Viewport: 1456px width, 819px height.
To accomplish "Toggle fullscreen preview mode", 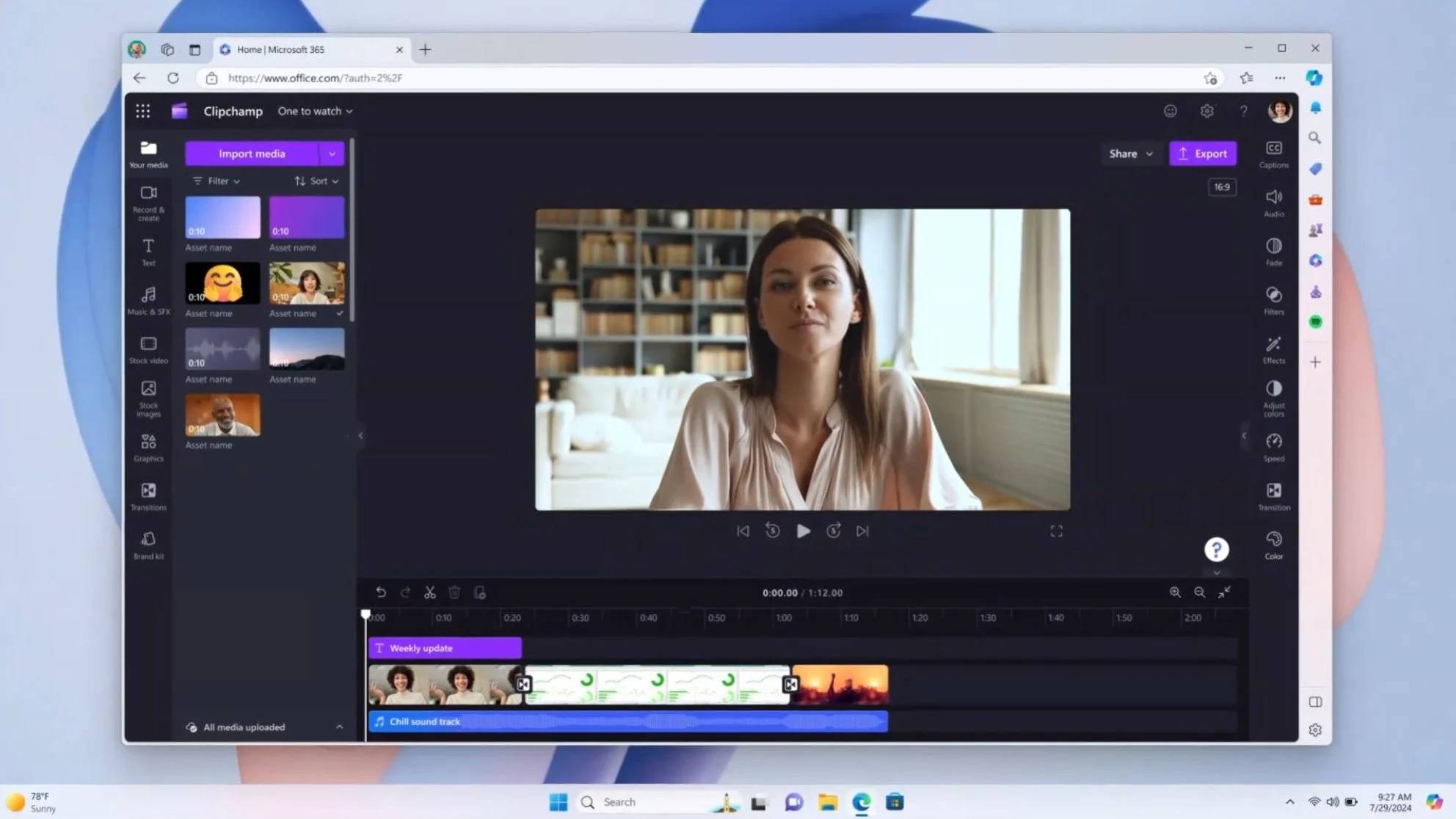I will click(x=1056, y=531).
